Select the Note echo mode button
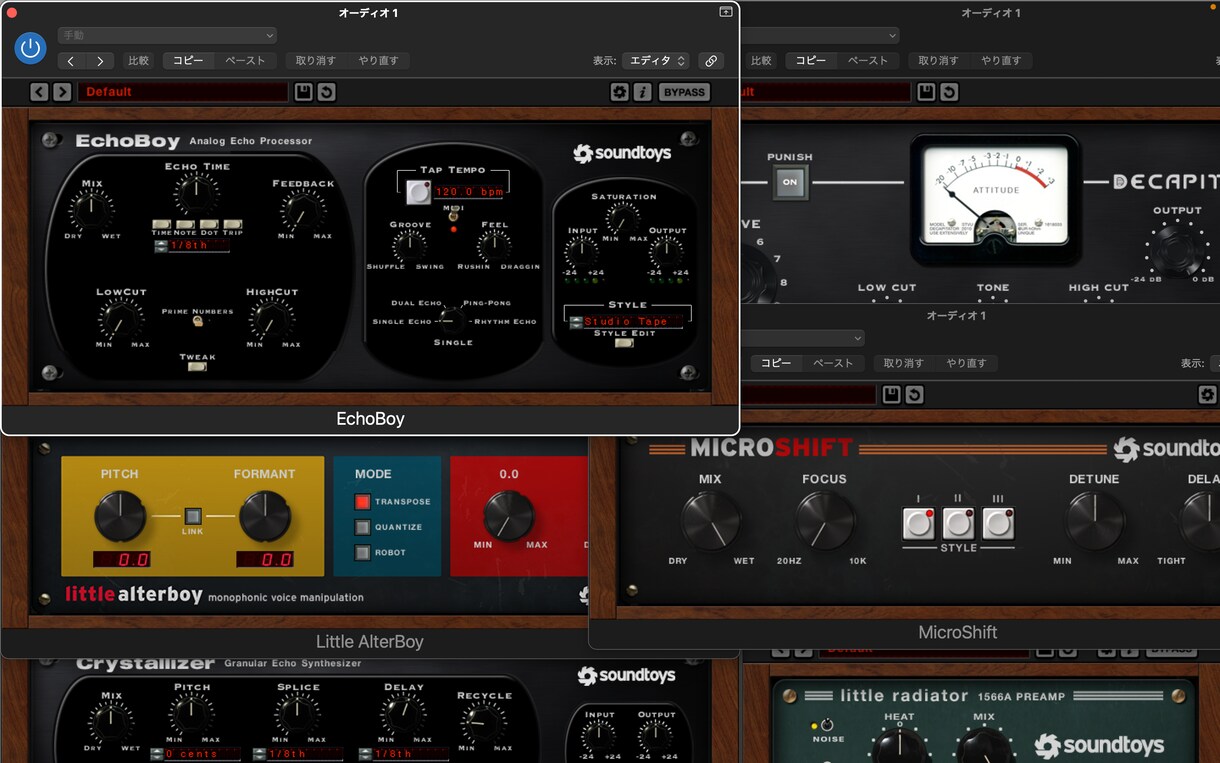Image resolution: width=1220 pixels, height=763 pixels. (185, 225)
